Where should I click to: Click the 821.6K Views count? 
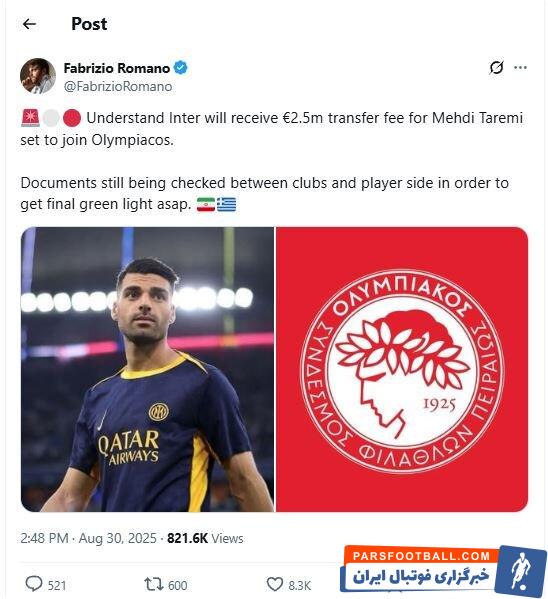pyautogui.click(x=205, y=538)
